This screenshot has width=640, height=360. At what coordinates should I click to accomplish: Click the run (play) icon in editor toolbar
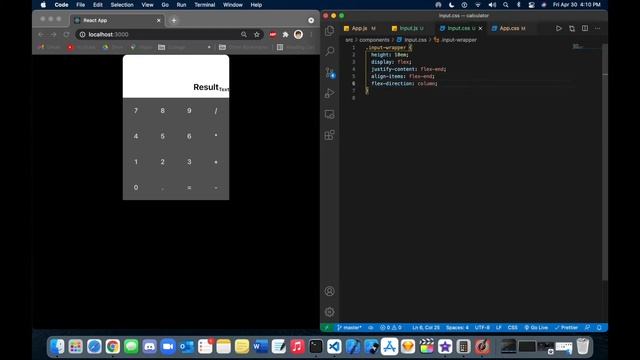click(x=558, y=28)
